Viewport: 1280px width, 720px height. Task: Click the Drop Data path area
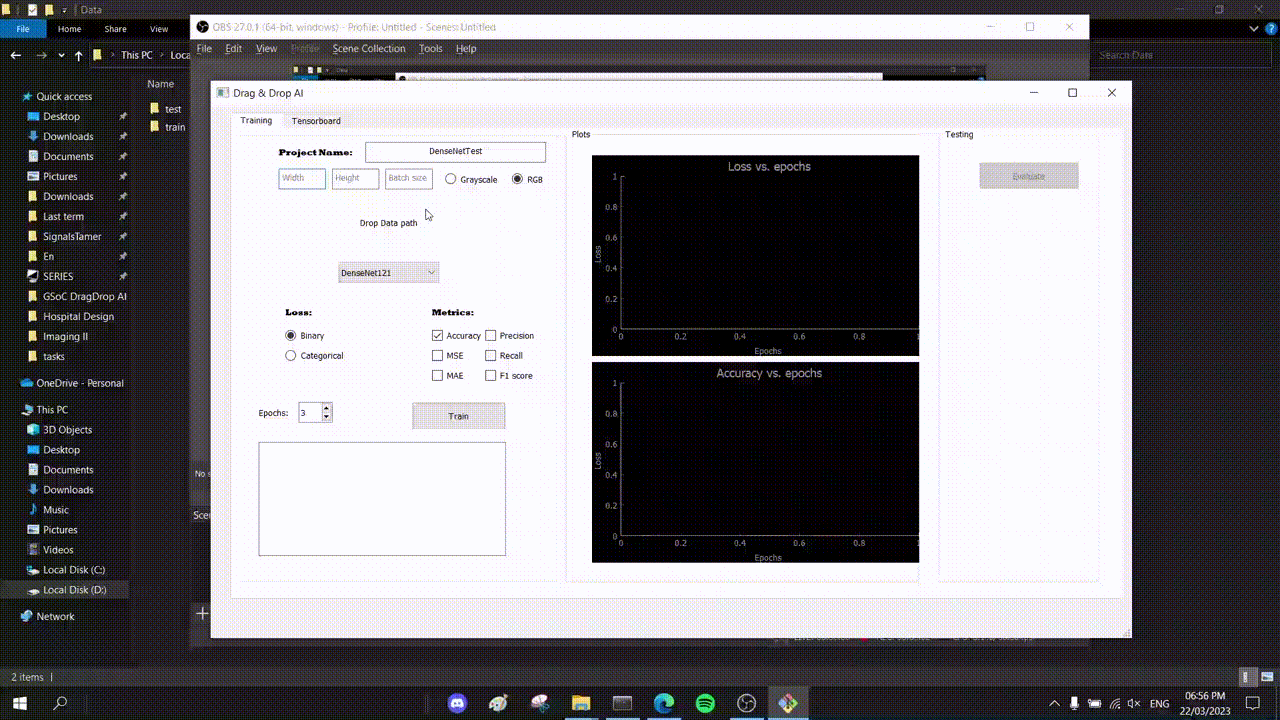pyautogui.click(x=388, y=223)
